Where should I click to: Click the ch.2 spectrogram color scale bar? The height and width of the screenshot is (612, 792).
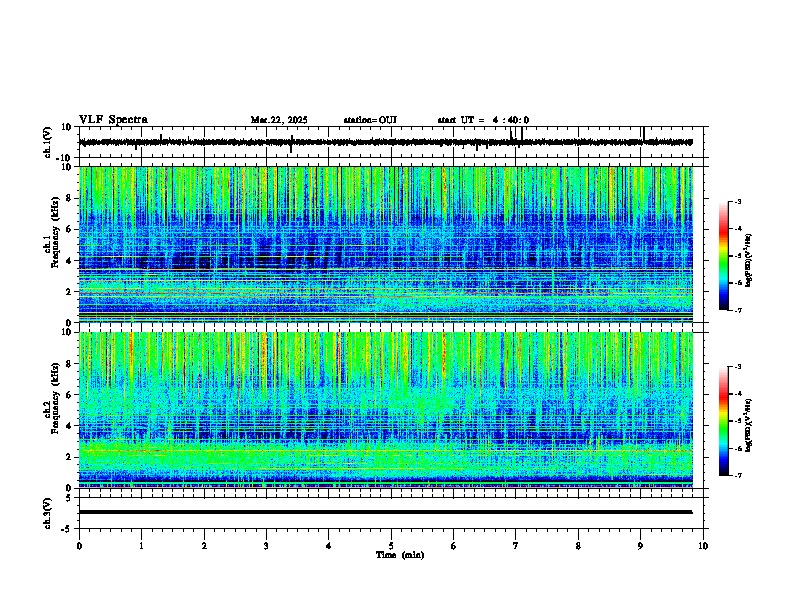click(724, 421)
